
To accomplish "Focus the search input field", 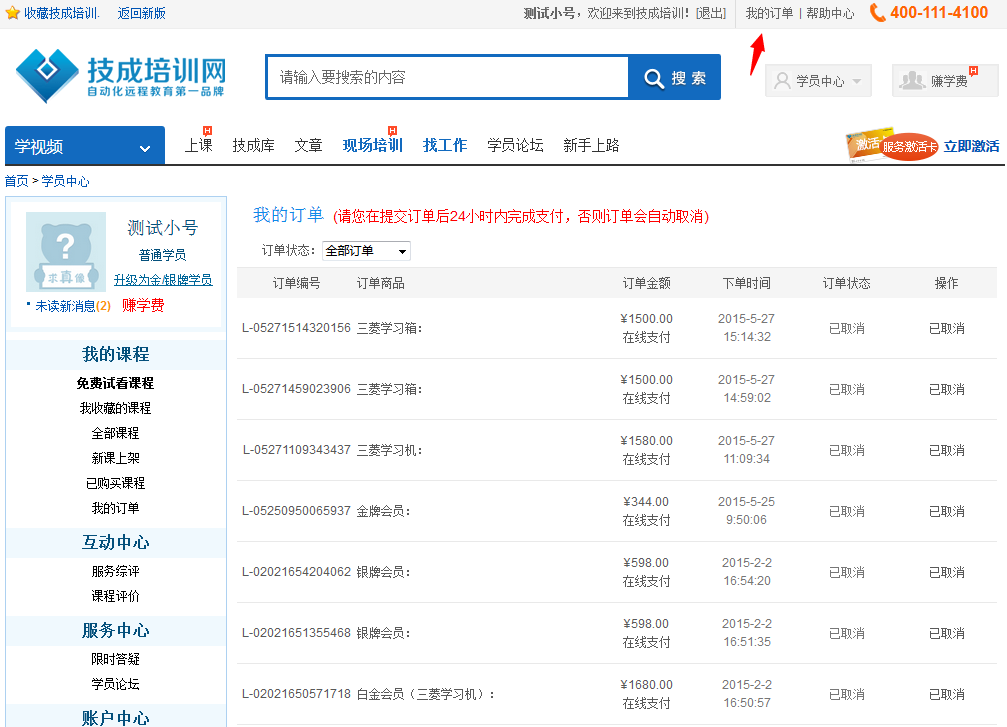I will click(448, 78).
